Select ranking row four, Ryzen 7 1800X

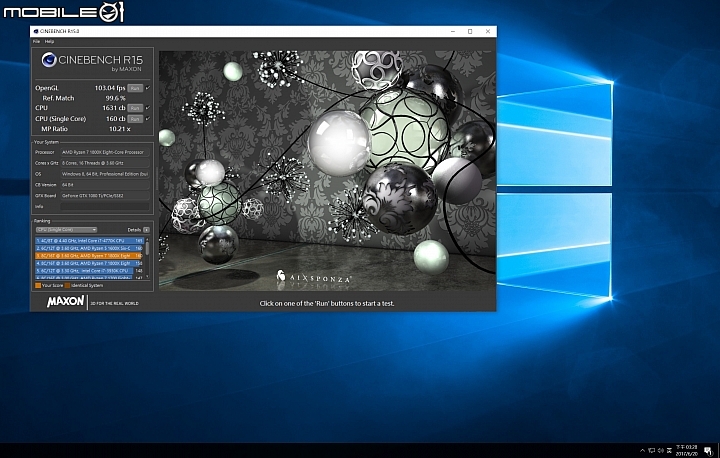point(90,263)
